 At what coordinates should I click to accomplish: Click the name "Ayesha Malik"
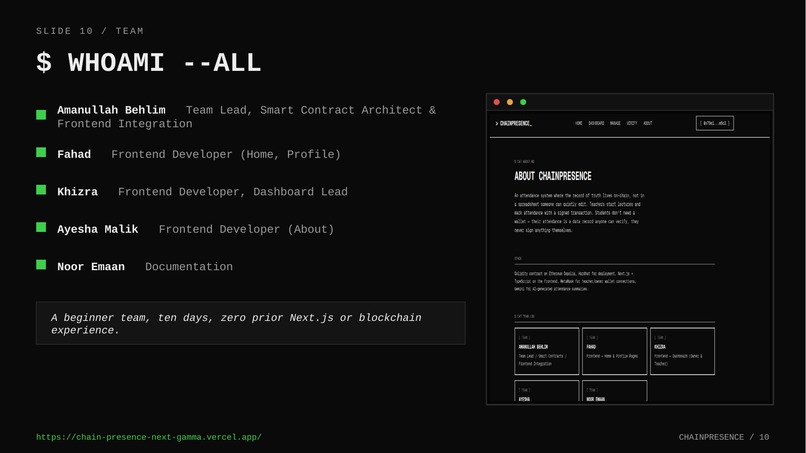pyautogui.click(x=98, y=229)
